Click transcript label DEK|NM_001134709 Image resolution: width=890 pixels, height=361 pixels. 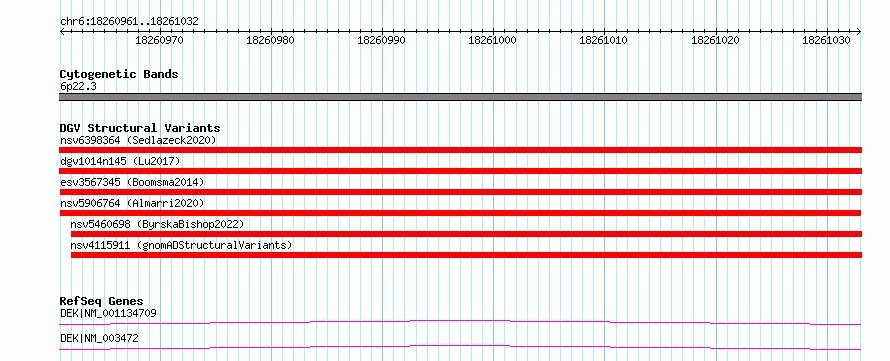[x=108, y=313]
